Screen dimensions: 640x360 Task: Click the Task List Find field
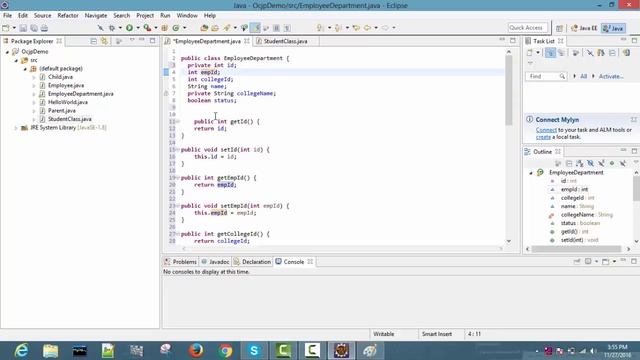pos(546,76)
